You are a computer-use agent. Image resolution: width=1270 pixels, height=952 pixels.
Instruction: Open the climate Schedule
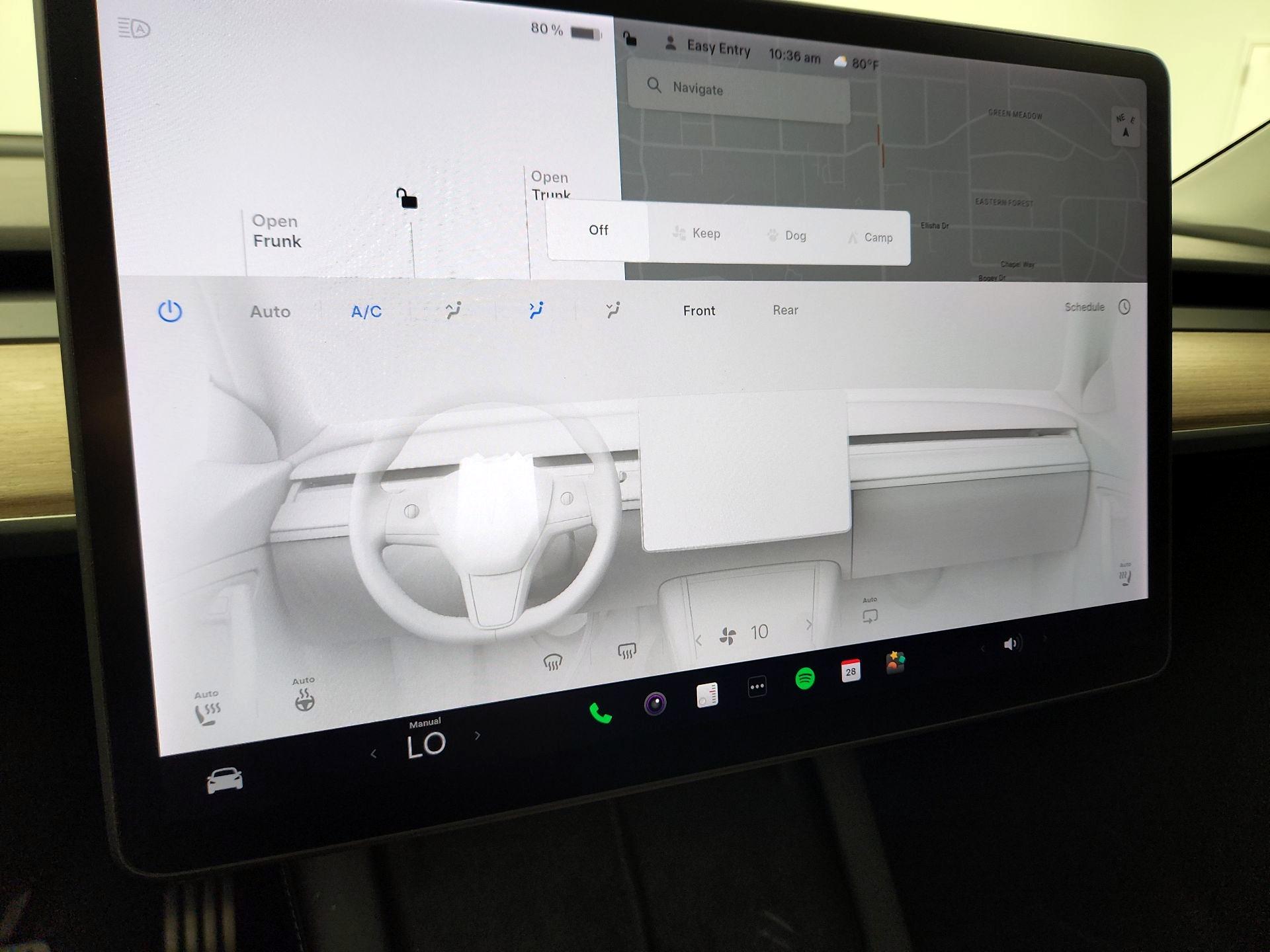coord(1084,307)
